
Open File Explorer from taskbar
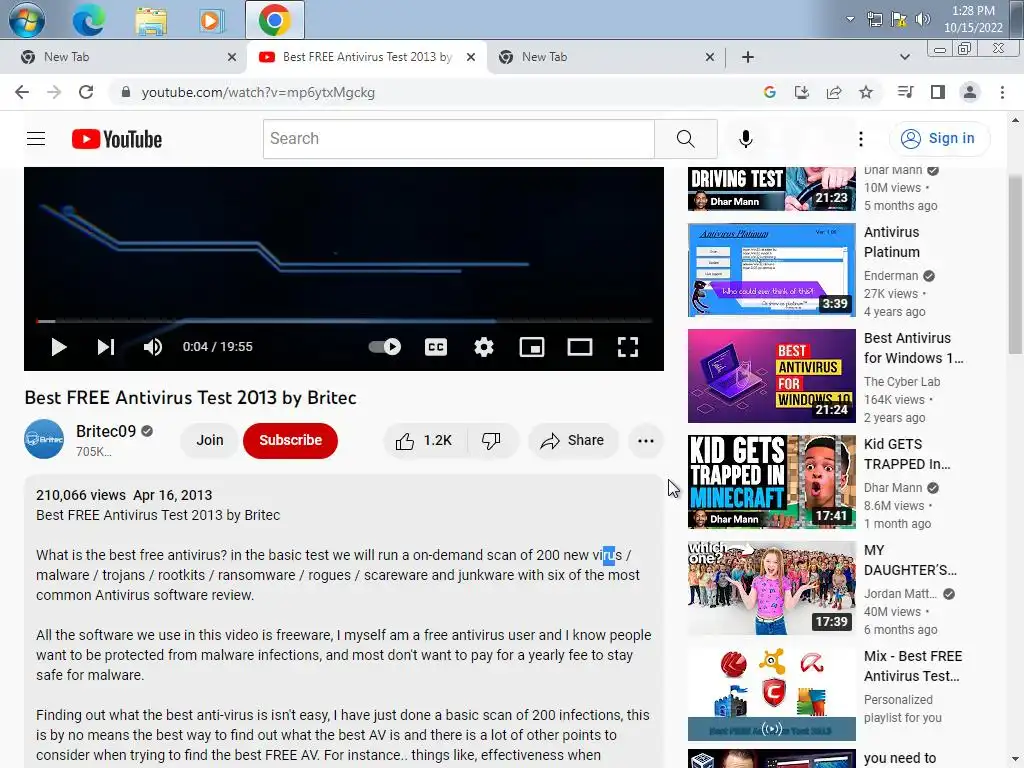click(151, 20)
